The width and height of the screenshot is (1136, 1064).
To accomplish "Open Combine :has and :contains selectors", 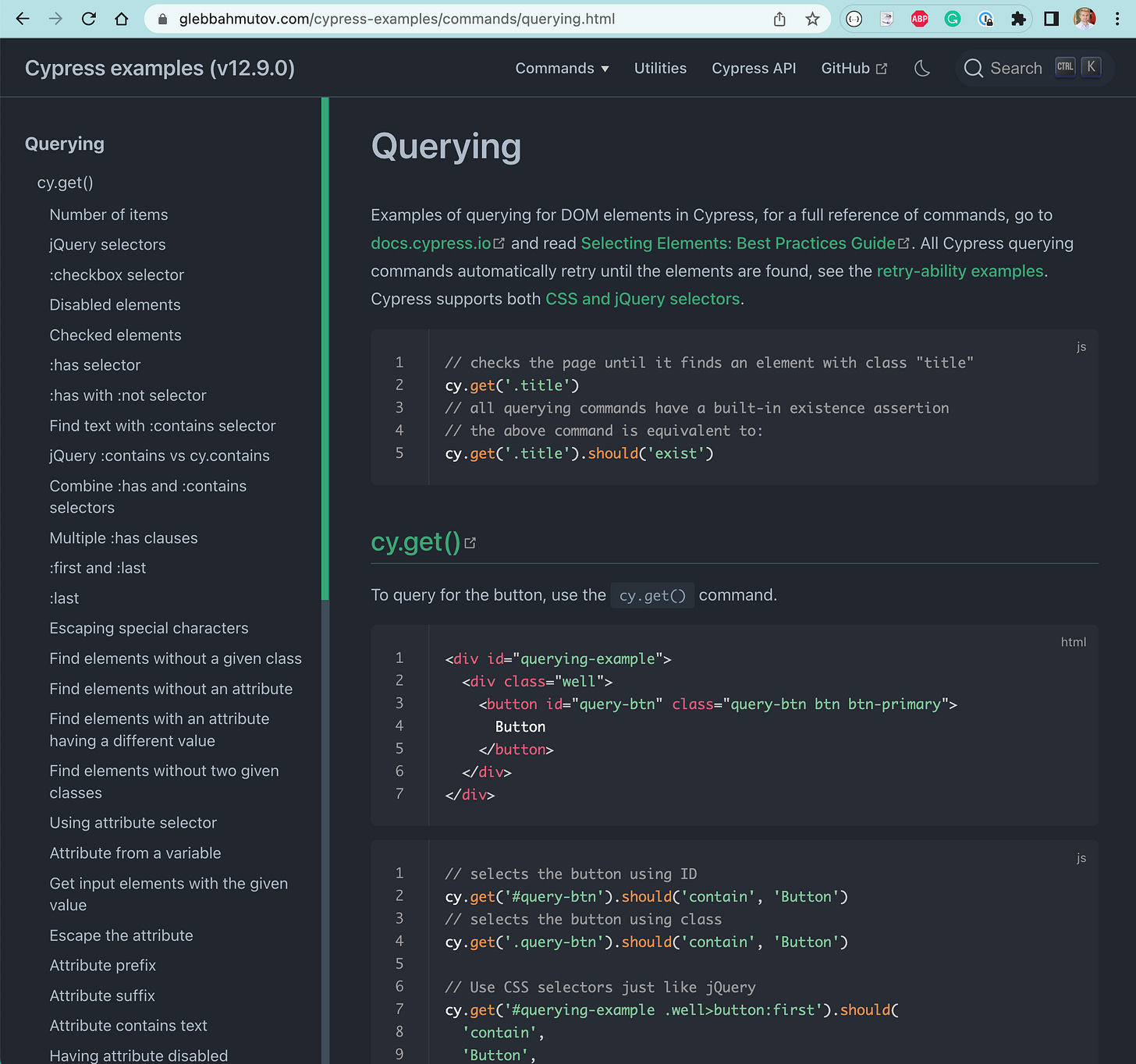I will tap(148, 497).
